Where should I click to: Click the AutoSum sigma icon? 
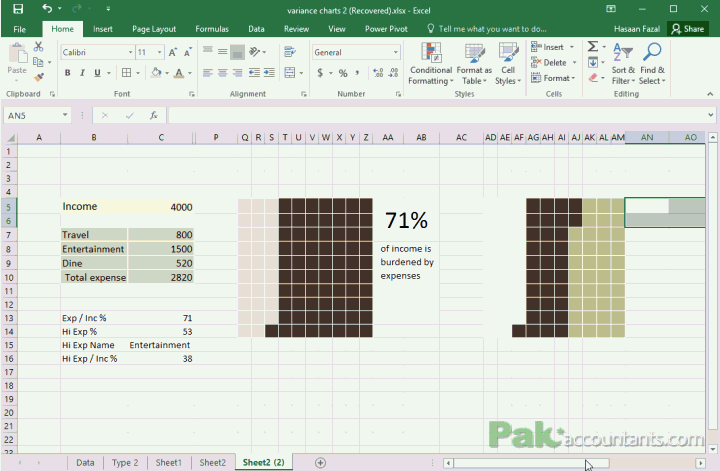(x=593, y=46)
